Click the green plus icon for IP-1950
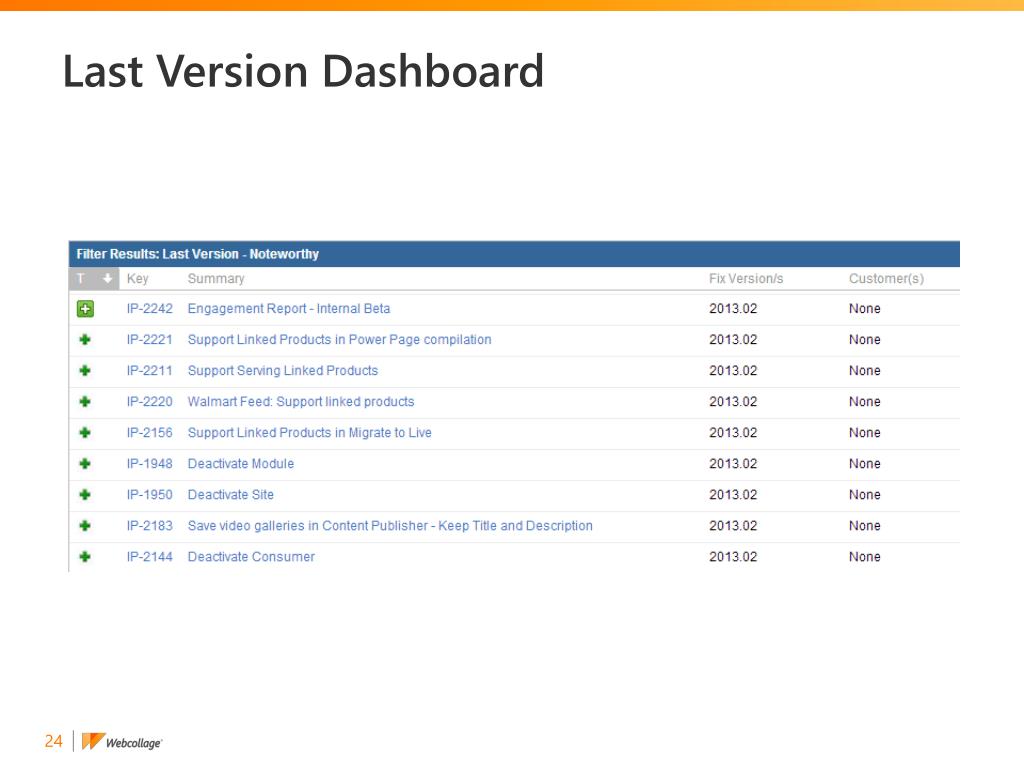The image size is (1024, 768). (x=85, y=494)
